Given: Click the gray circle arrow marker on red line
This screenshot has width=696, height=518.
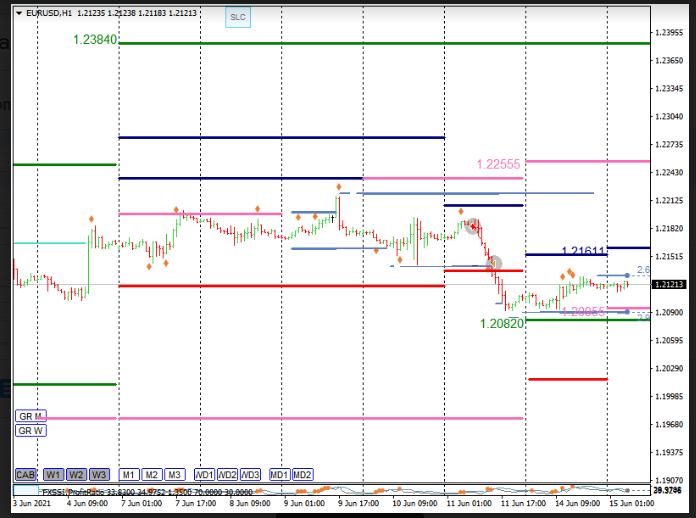Looking at the screenshot, I should coord(493,264).
